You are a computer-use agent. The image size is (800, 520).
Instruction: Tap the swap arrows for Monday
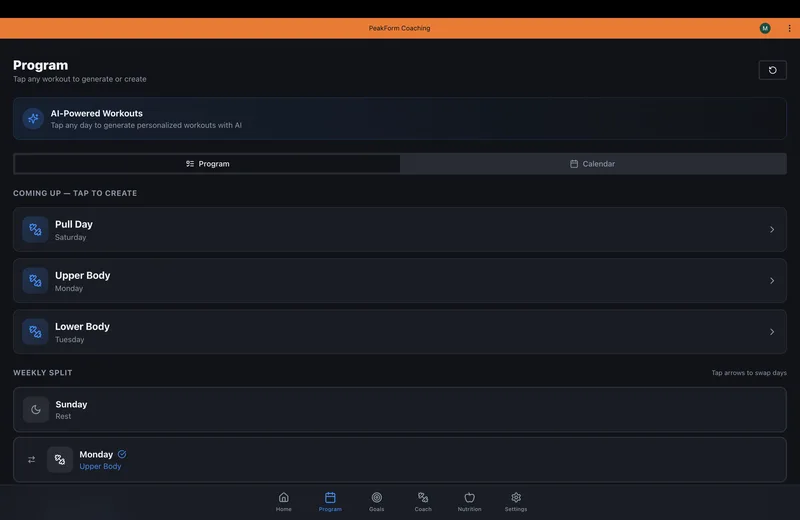click(32, 459)
